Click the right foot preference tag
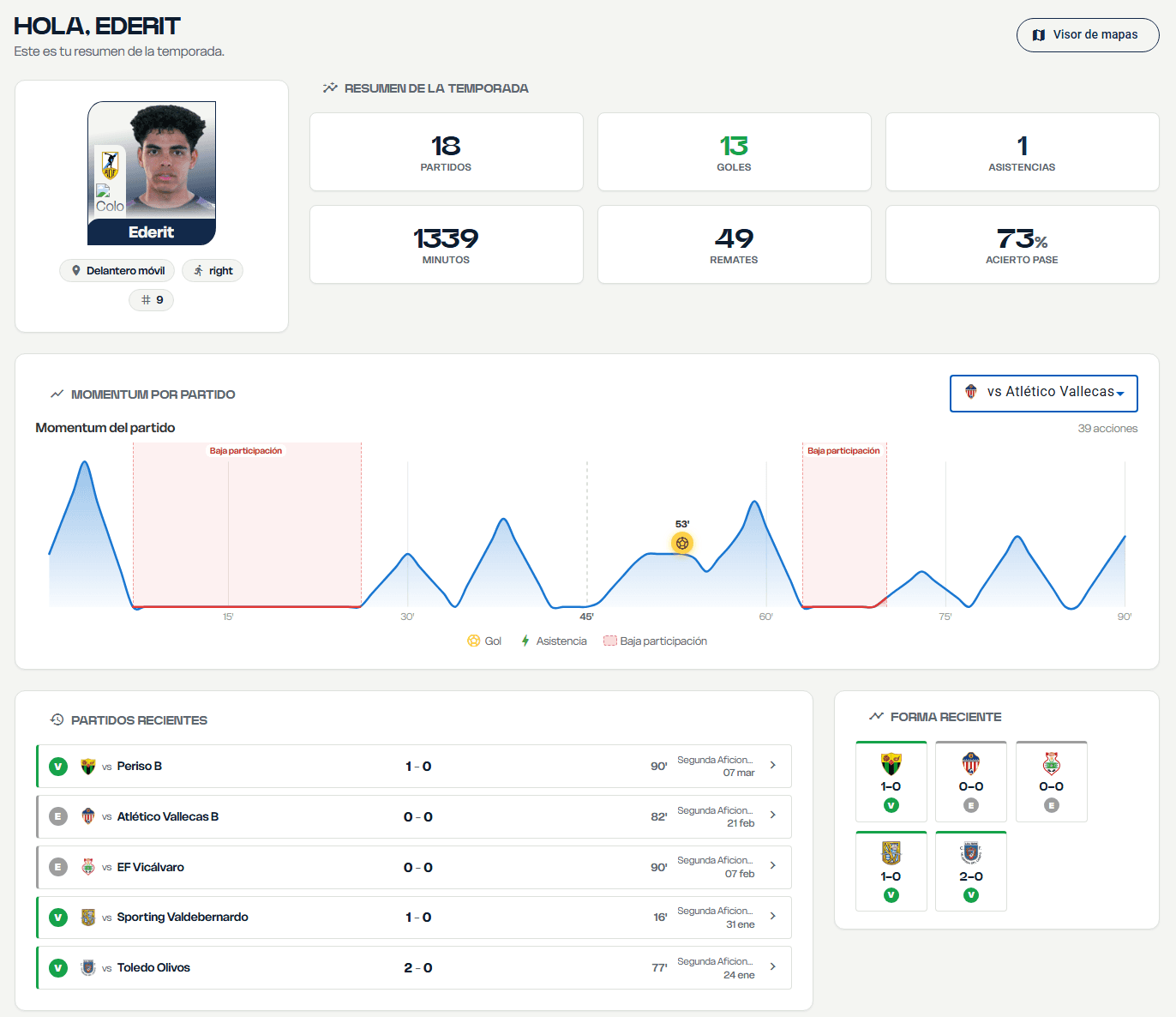 click(x=213, y=271)
